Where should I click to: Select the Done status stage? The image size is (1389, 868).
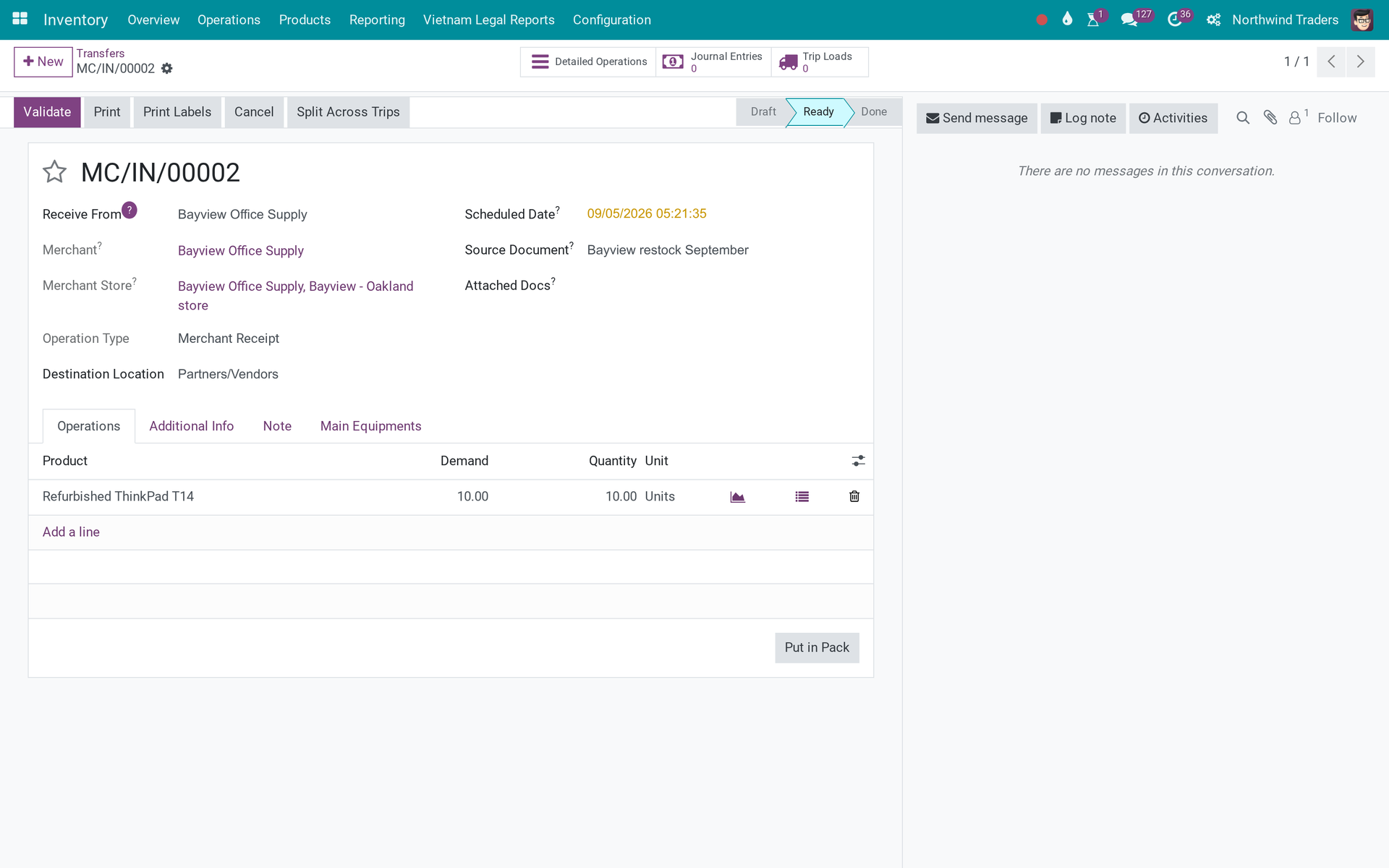click(874, 112)
